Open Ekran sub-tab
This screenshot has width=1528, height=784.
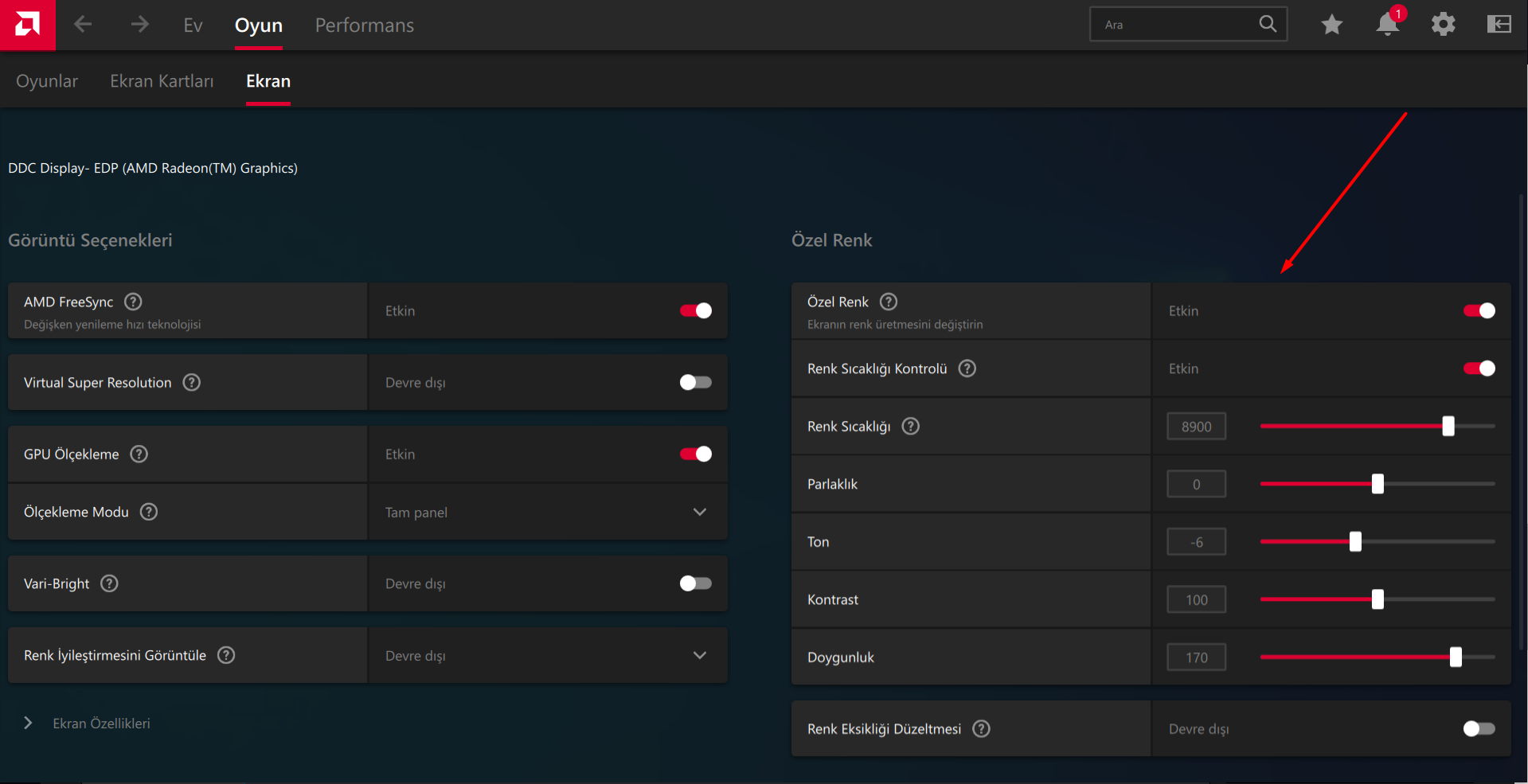[268, 81]
